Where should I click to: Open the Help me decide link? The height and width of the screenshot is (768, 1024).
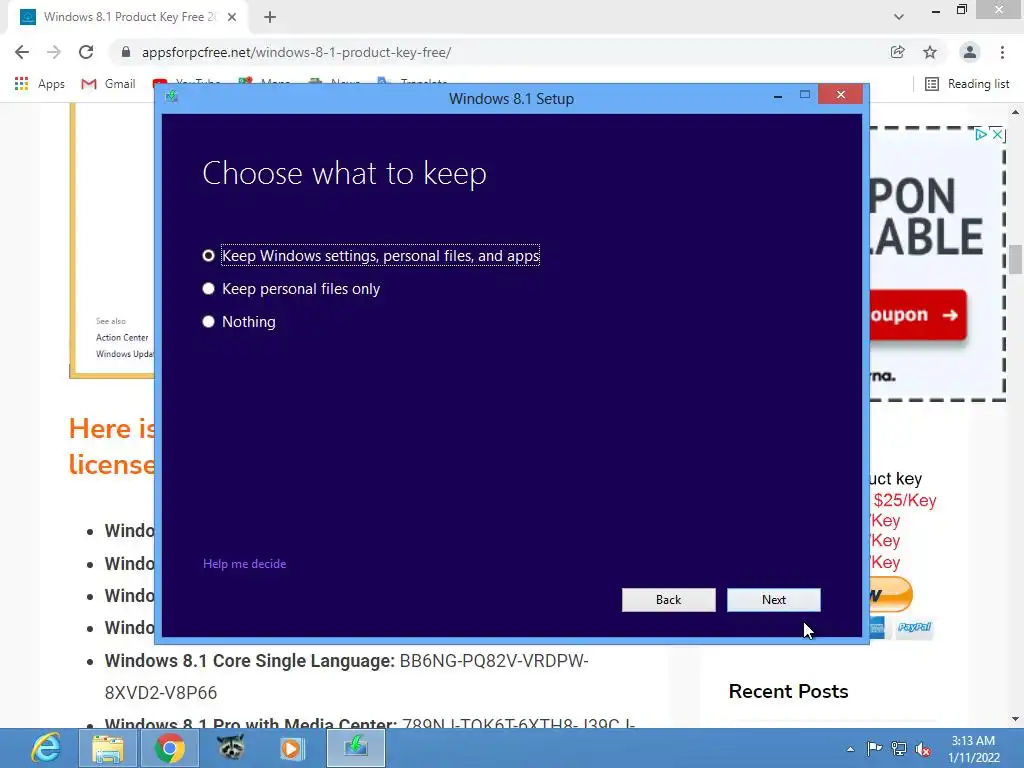coord(244,564)
